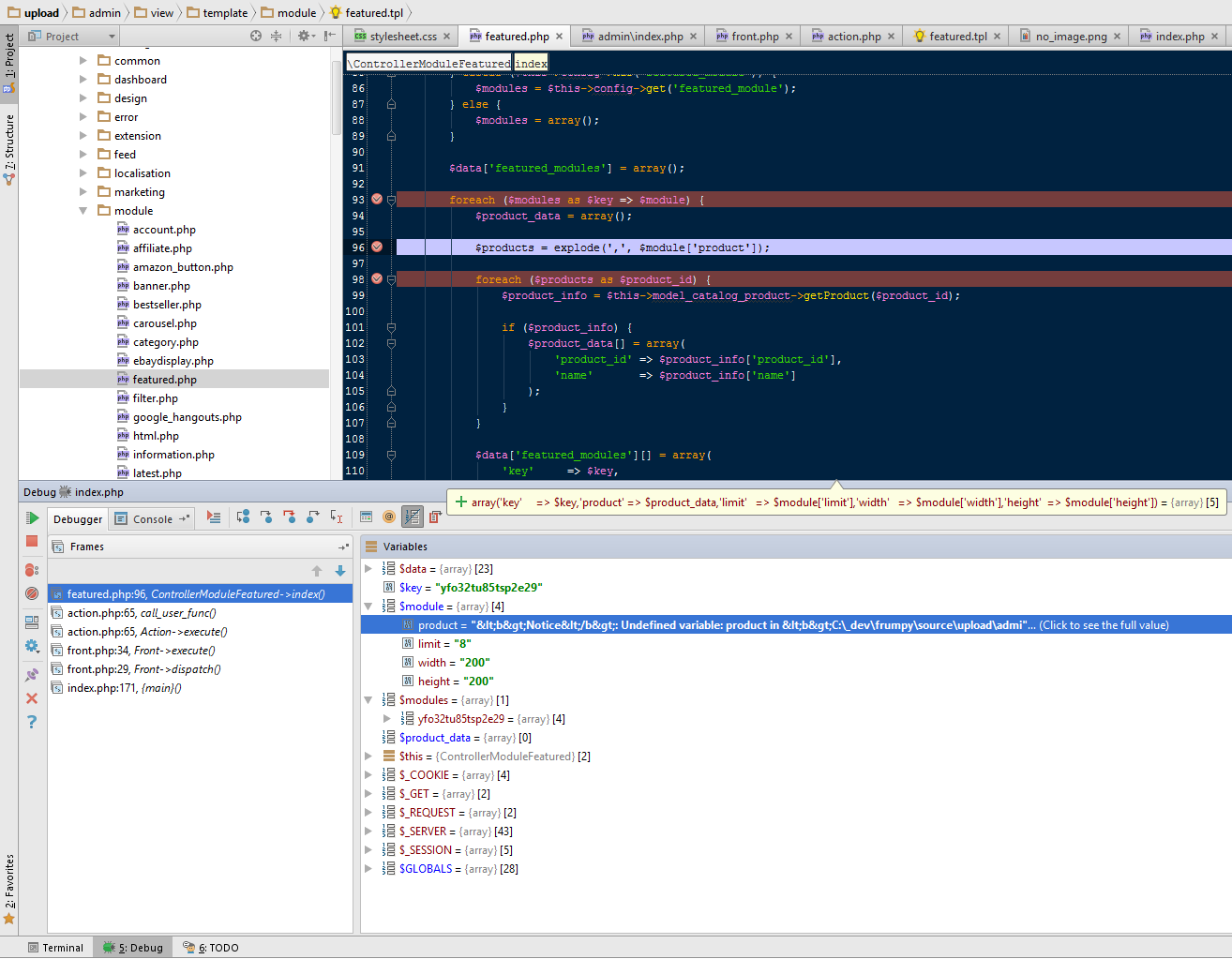Open debug help question mark icon
Image resolution: width=1232 pixels, height=959 pixels.
32,722
